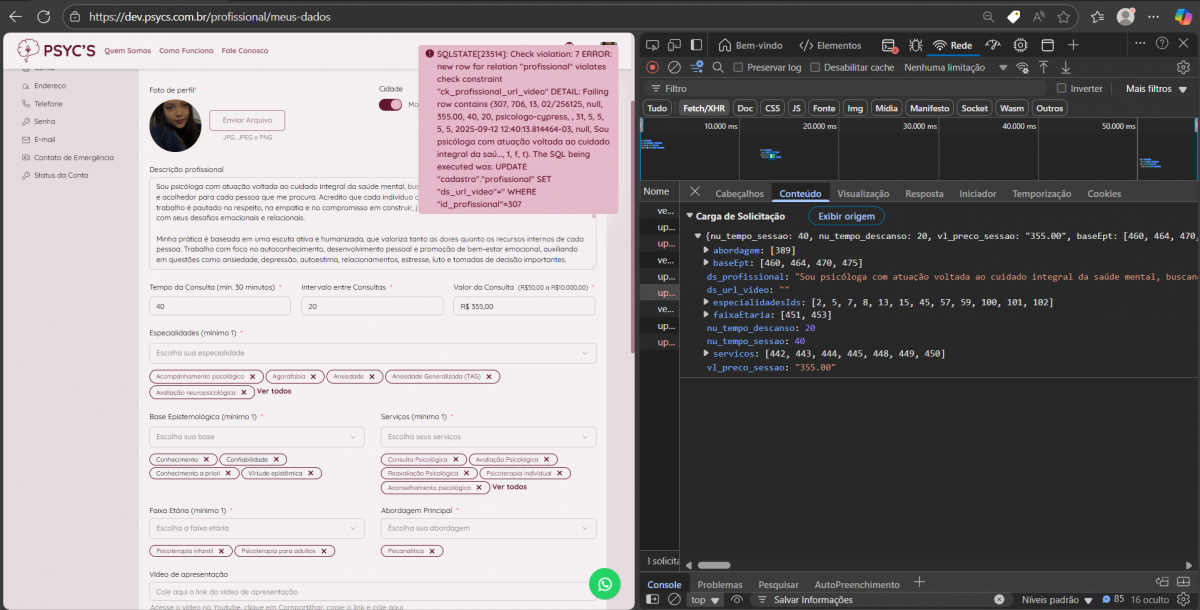The height and width of the screenshot is (610, 1200).
Task: Open the Cabeçalhos tab
Action: 739,193
